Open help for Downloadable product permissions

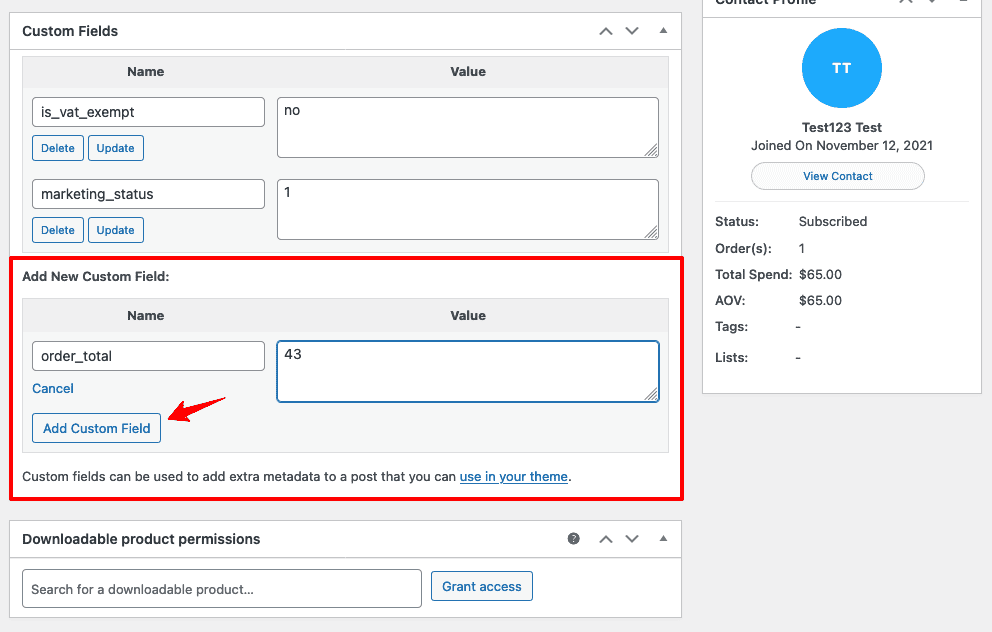point(574,538)
